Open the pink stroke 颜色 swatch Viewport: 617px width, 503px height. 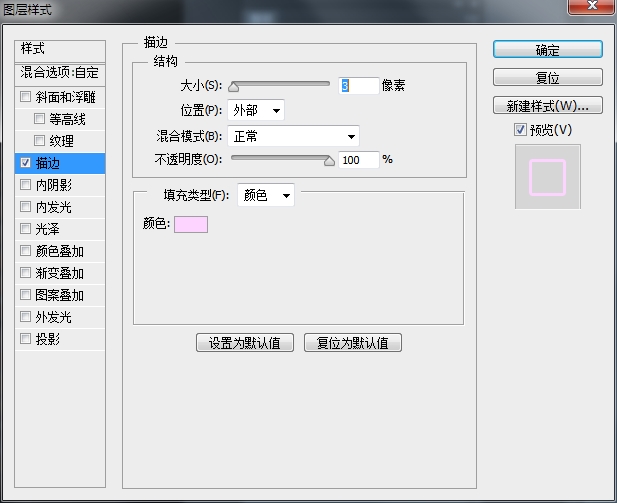(191, 224)
